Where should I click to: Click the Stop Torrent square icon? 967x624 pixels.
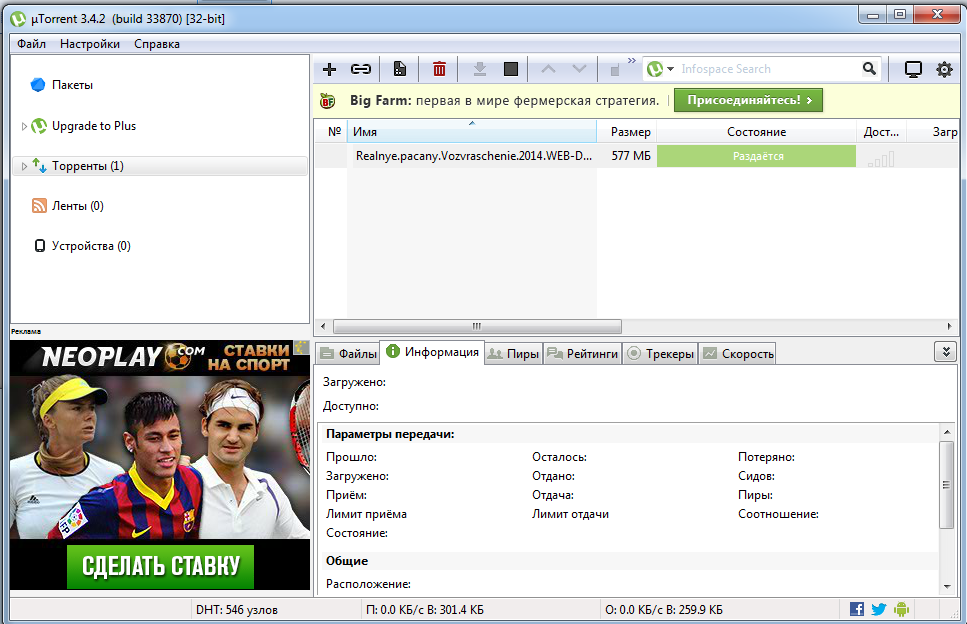(x=511, y=69)
